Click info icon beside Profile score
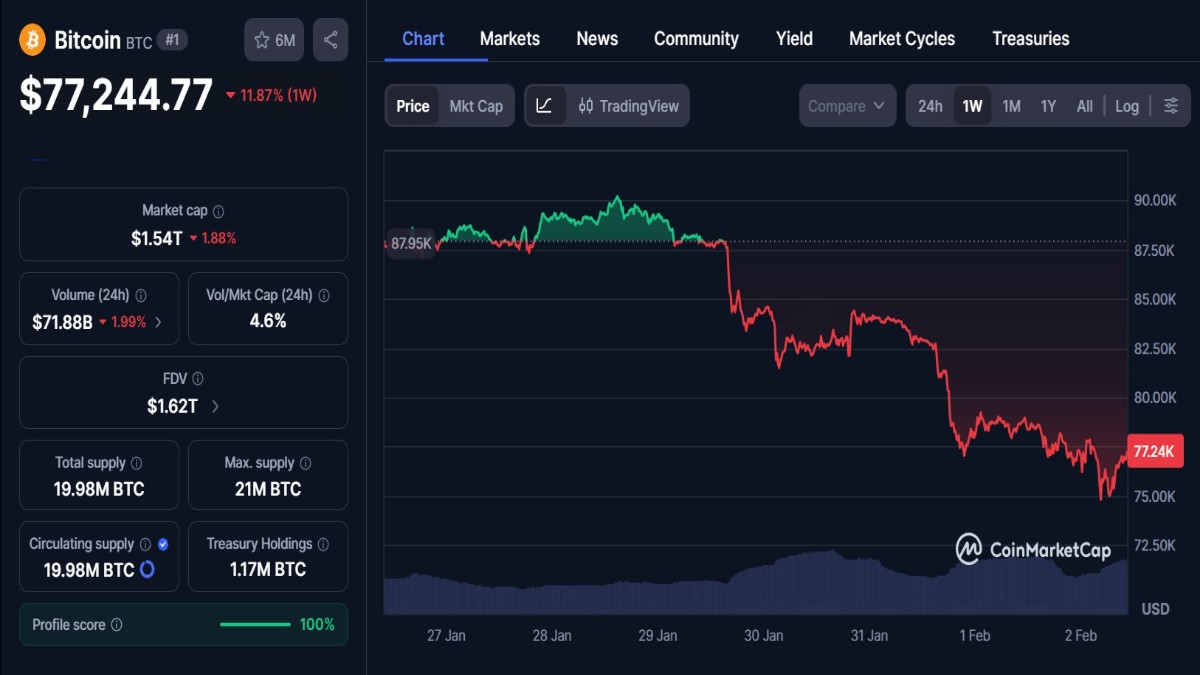The image size is (1200, 675). pyautogui.click(x=116, y=625)
